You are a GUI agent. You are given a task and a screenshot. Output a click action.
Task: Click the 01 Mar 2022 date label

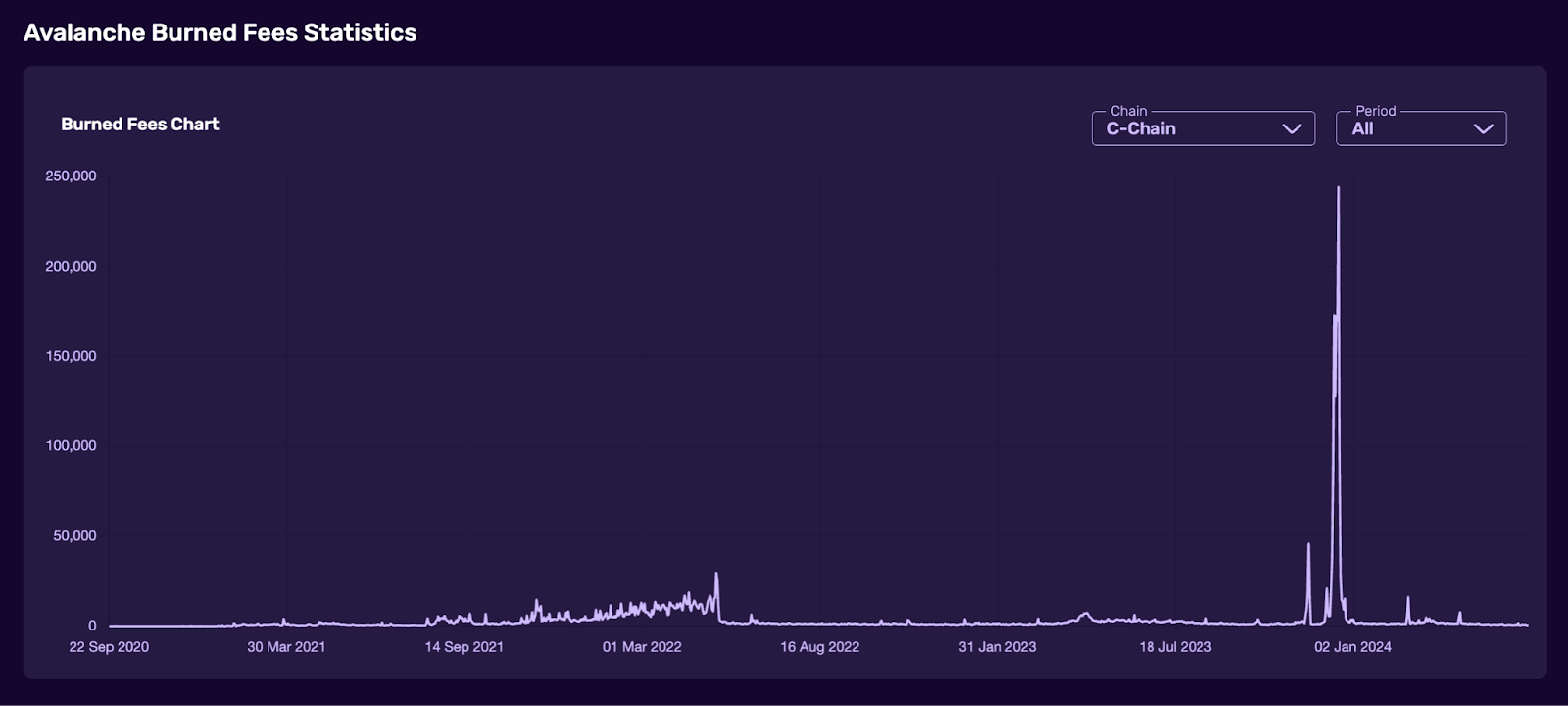click(x=642, y=647)
